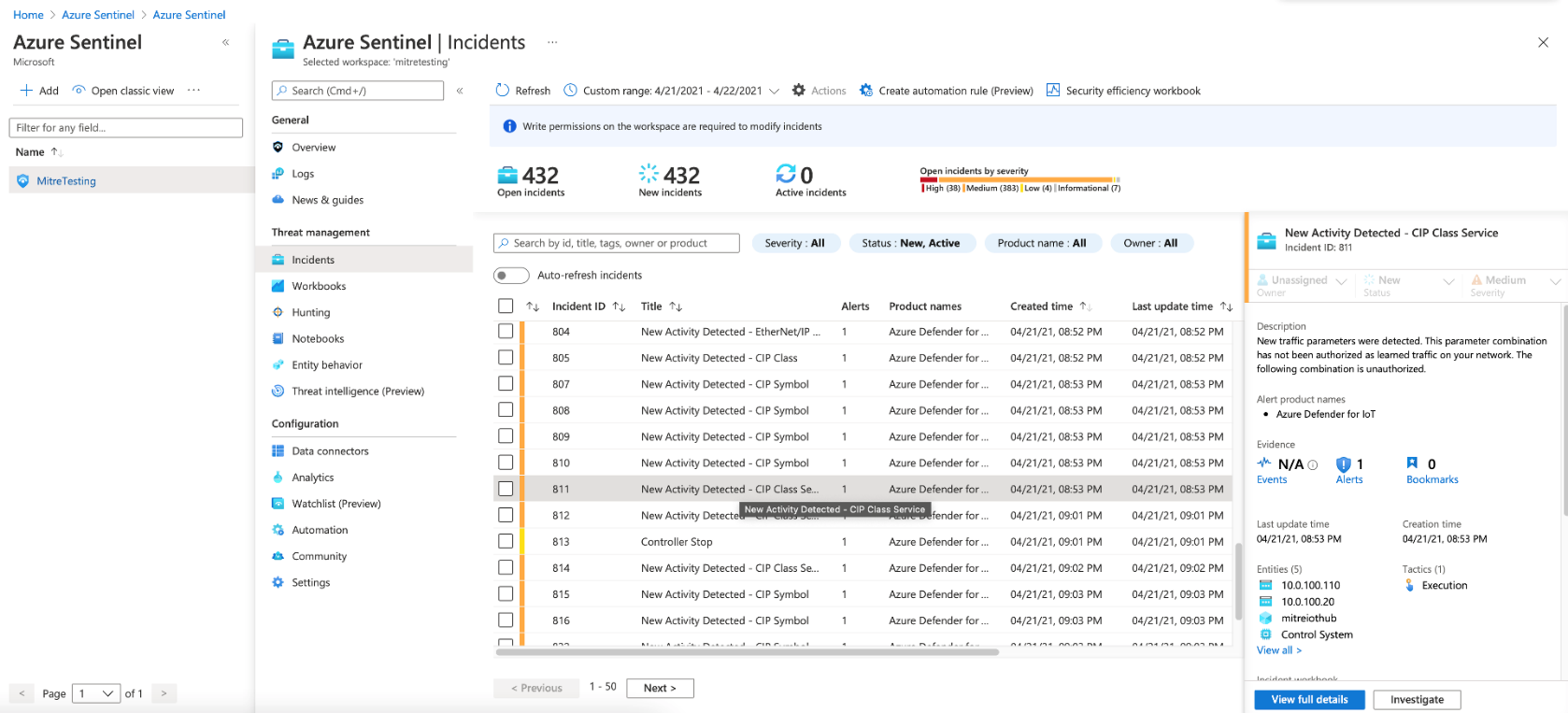Viewport: 1568px width, 713px height.
Task: Click the Threat intelligence icon
Action: click(x=278, y=391)
